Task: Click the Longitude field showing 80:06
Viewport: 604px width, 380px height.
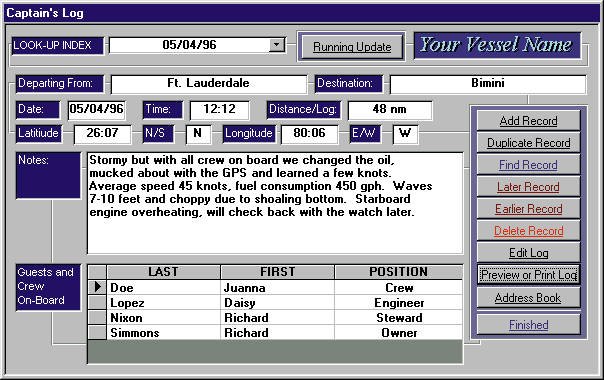Action: click(x=309, y=134)
